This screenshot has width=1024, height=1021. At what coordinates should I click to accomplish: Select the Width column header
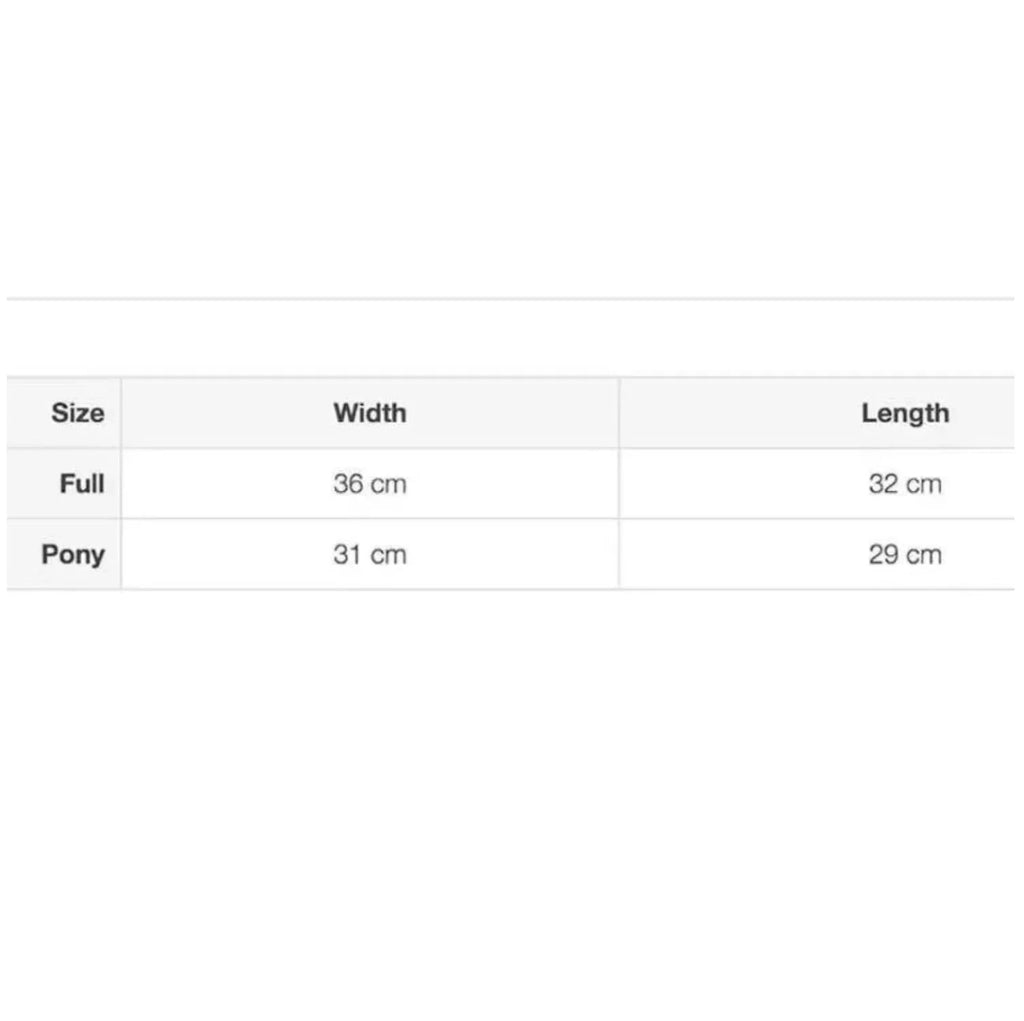(x=370, y=413)
